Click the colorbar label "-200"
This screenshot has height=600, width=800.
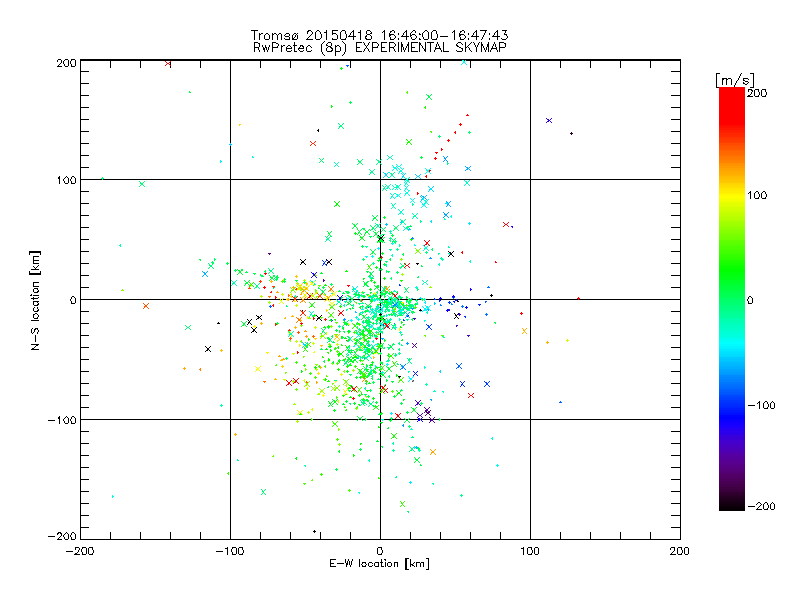coord(761,507)
